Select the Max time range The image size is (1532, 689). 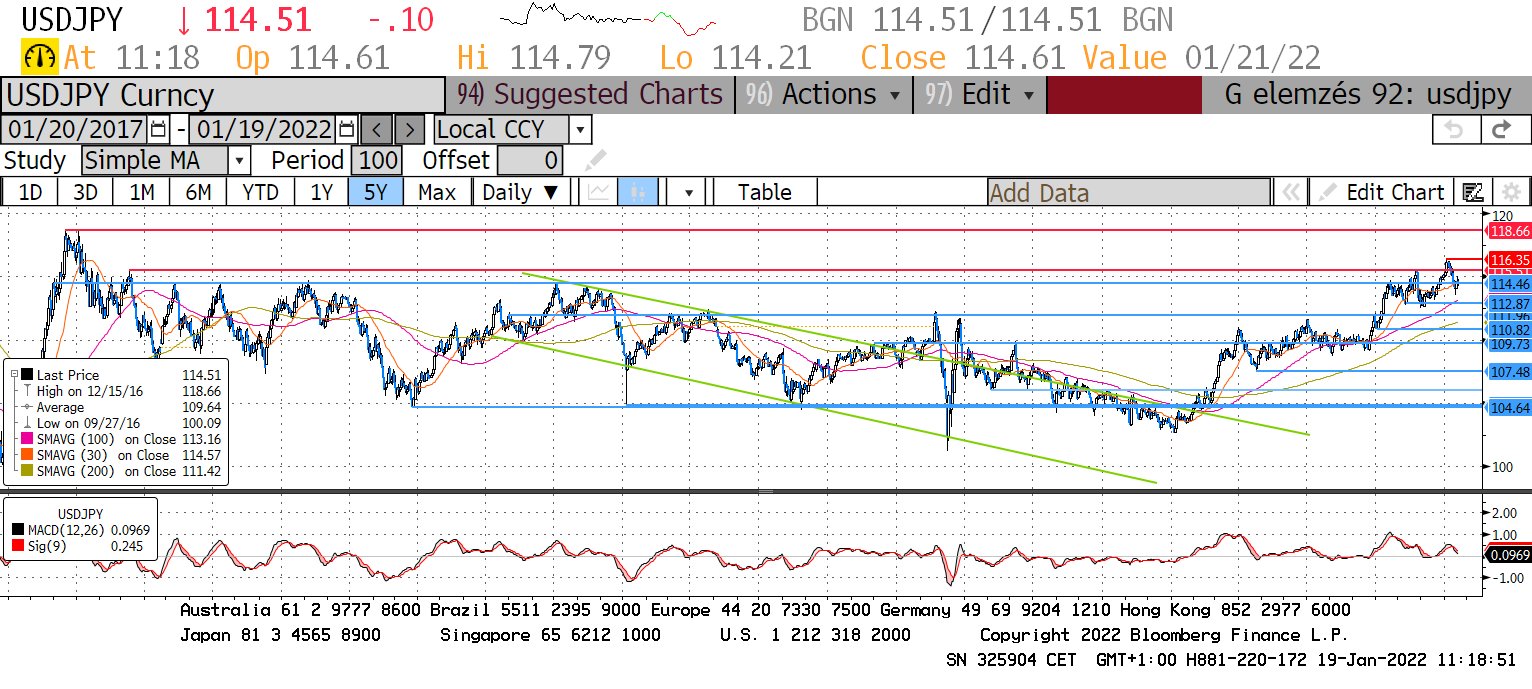(x=437, y=192)
